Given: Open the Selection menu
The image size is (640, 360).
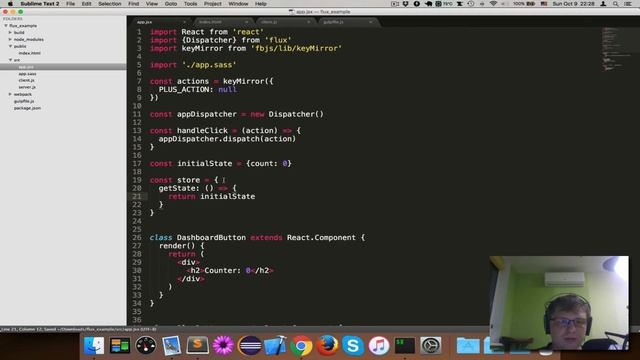Looking at the screenshot, I should click(110, 4).
